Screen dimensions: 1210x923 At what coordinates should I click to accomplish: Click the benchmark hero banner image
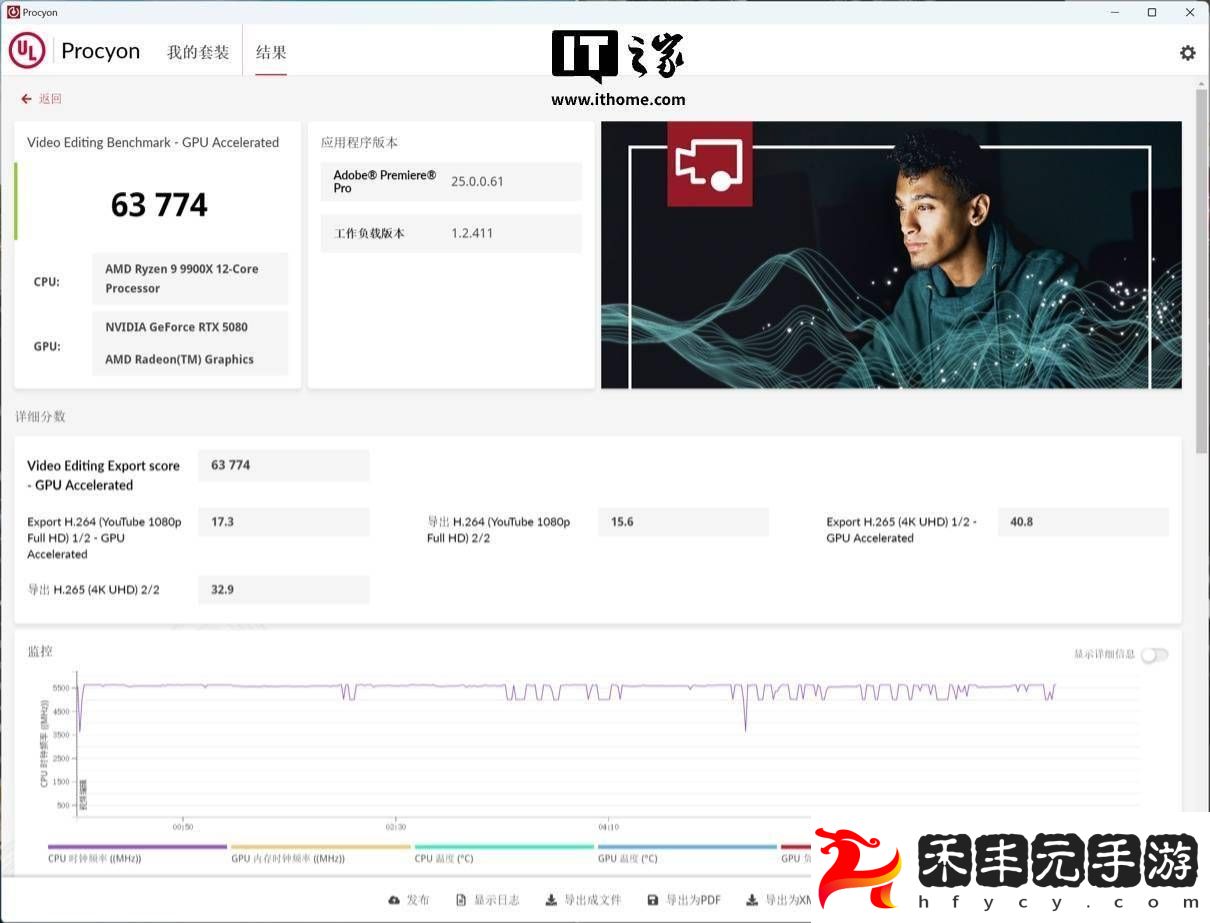(891, 255)
